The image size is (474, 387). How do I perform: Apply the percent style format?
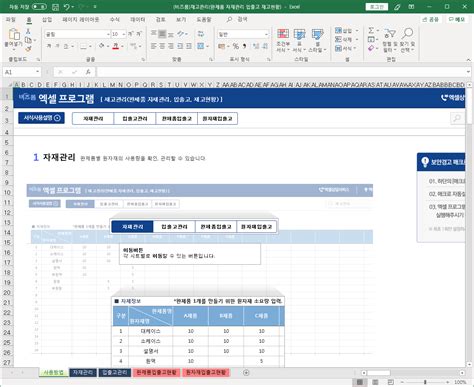pos(236,46)
